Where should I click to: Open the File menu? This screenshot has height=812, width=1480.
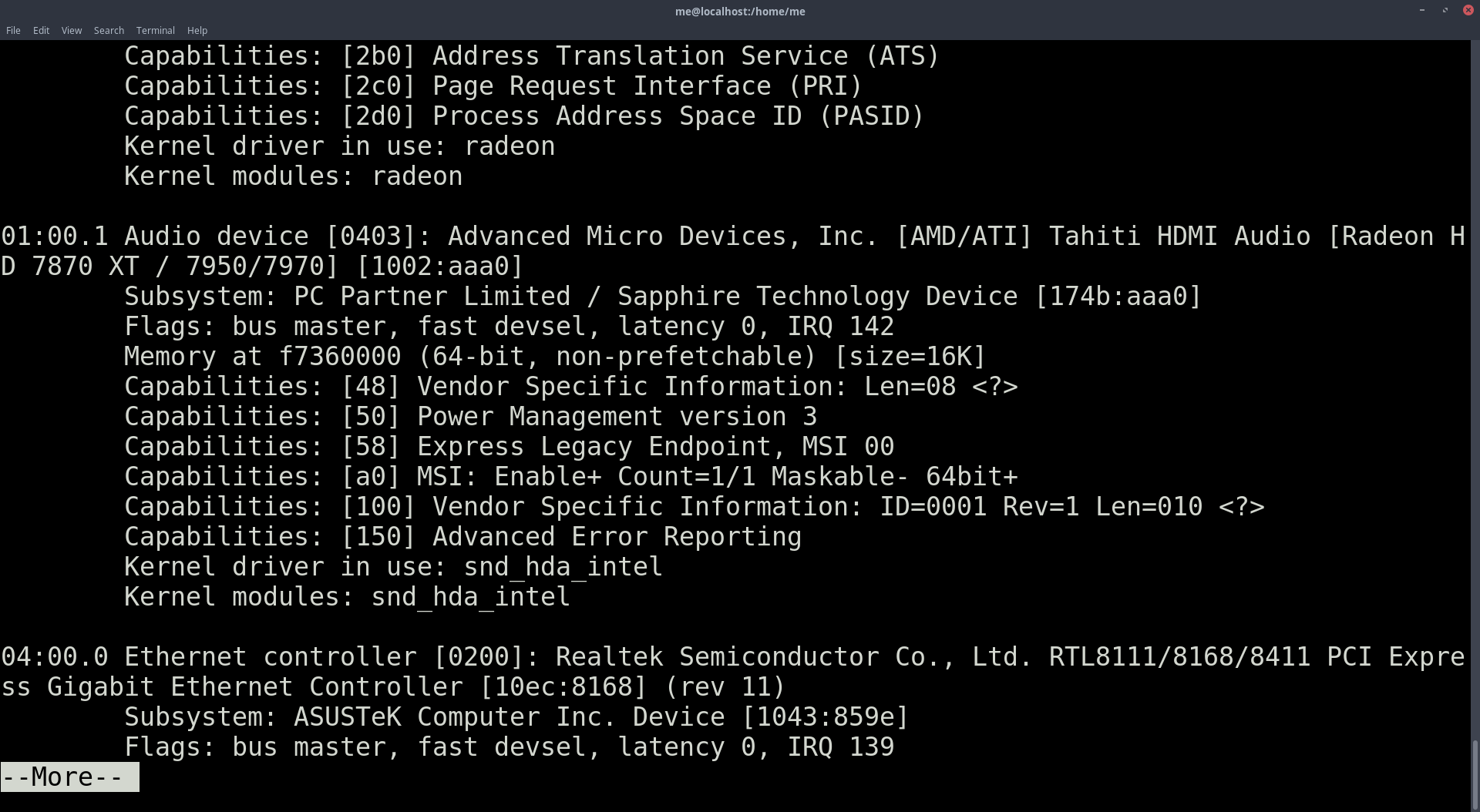pos(12,30)
